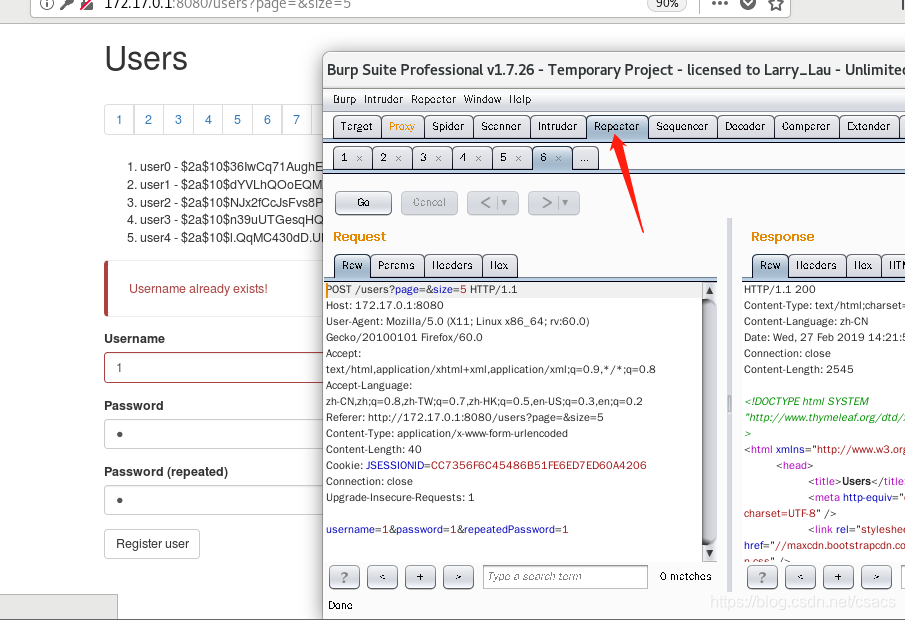This screenshot has width=905, height=620.
Task: Go to previous request history arrow
Action: pyautogui.click(x=485, y=203)
